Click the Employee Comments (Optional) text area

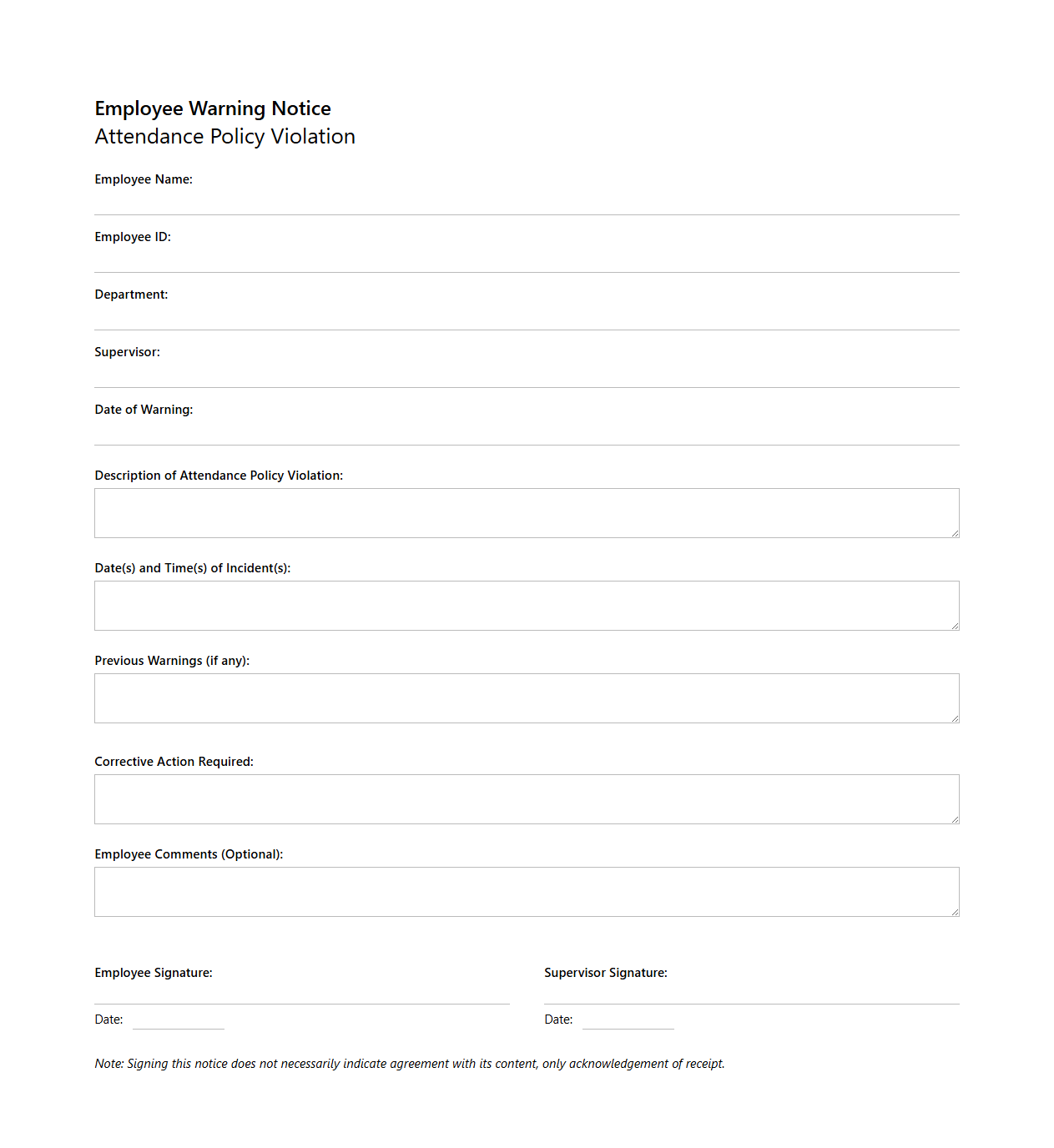[x=526, y=891]
